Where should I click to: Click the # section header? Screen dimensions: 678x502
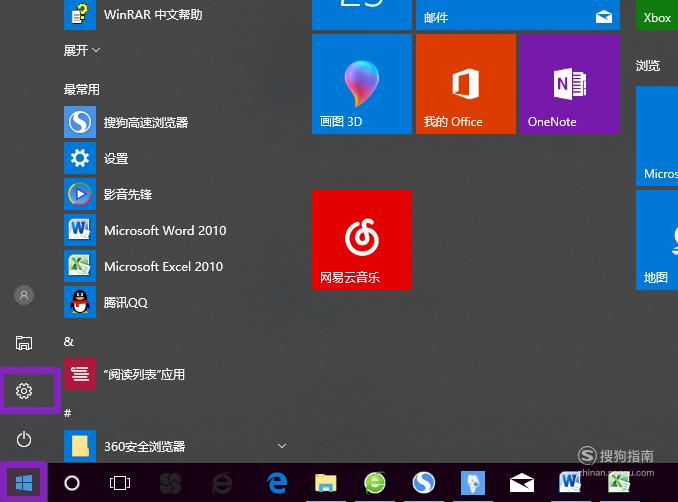pos(67,413)
